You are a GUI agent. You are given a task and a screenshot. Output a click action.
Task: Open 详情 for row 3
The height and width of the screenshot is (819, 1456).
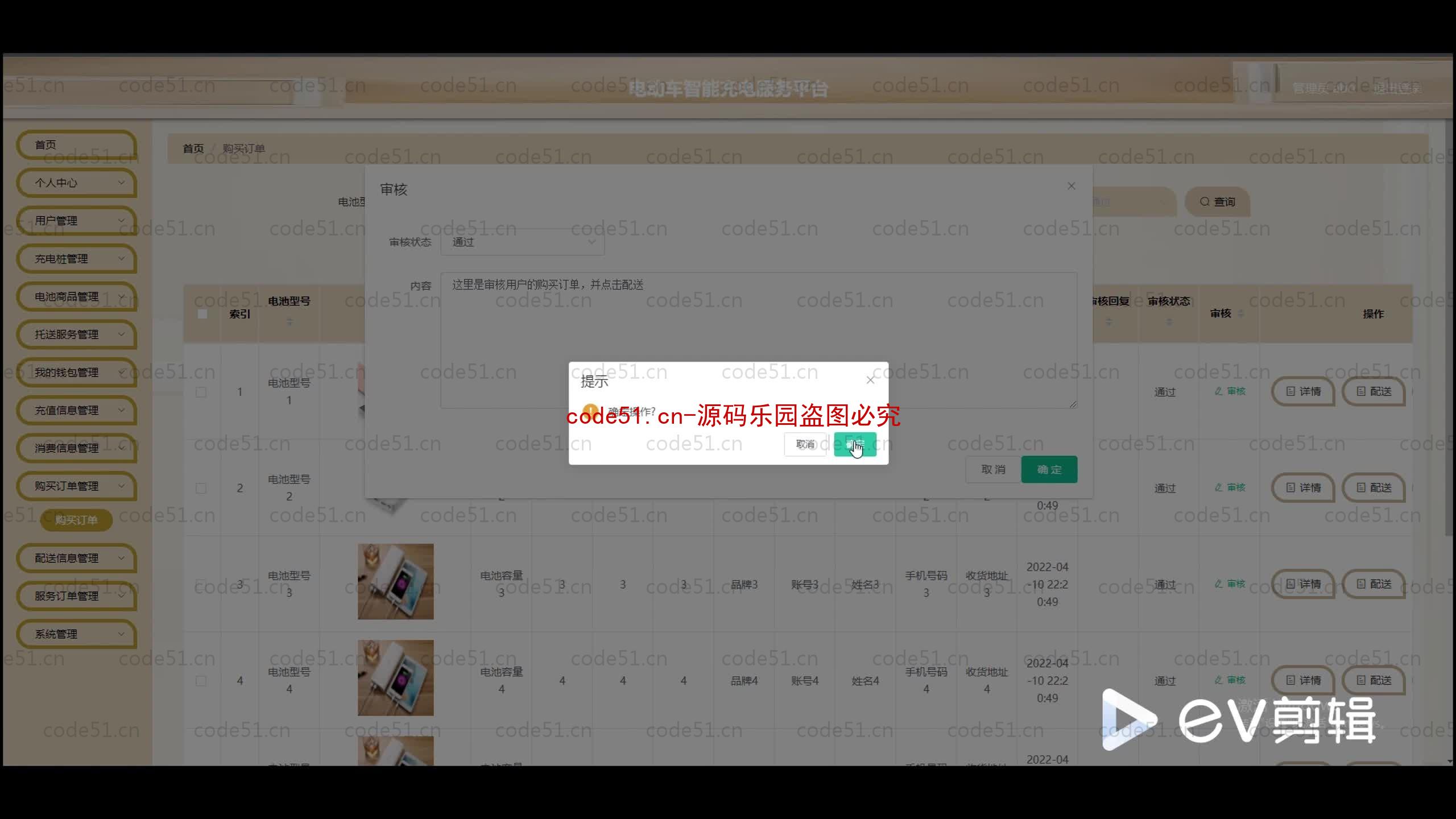[x=1303, y=584]
